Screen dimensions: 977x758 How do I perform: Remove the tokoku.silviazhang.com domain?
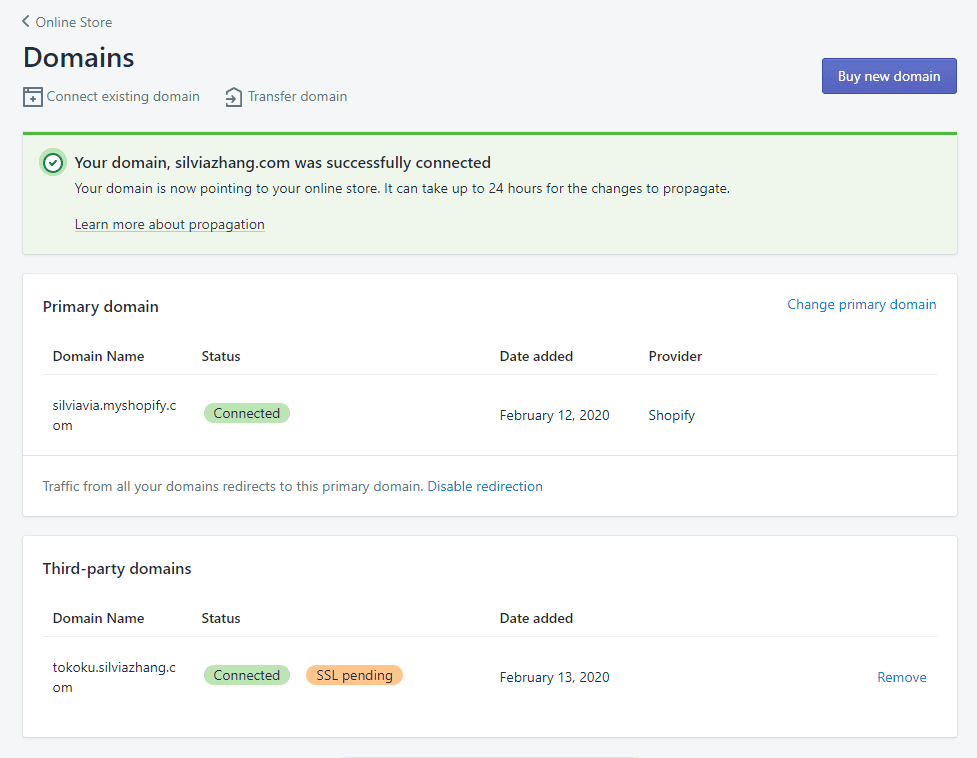tap(902, 677)
